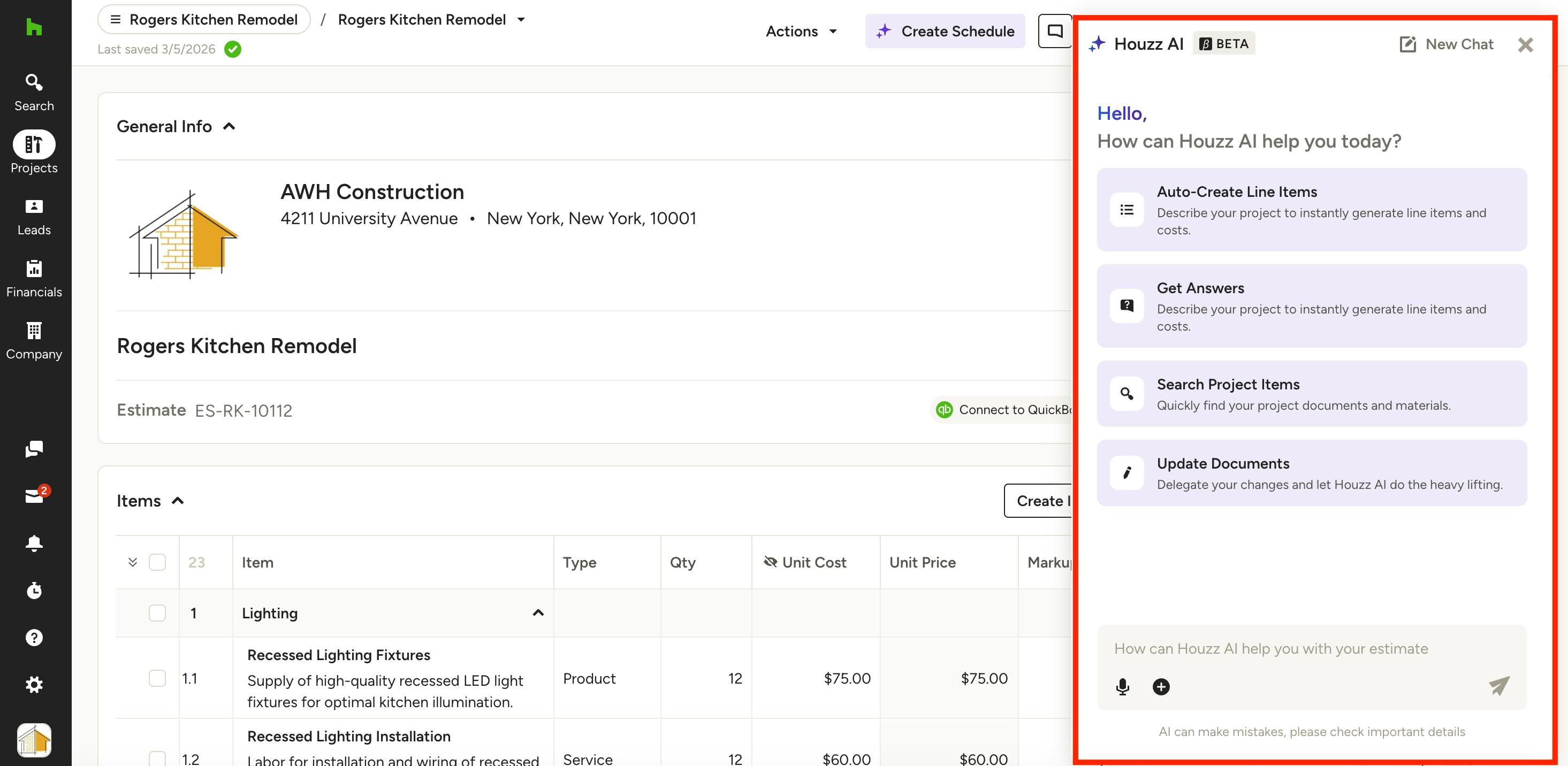The image size is (1568, 766).
Task: Start a New Chat in Houzz AI
Action: [x=1447, y=44]
